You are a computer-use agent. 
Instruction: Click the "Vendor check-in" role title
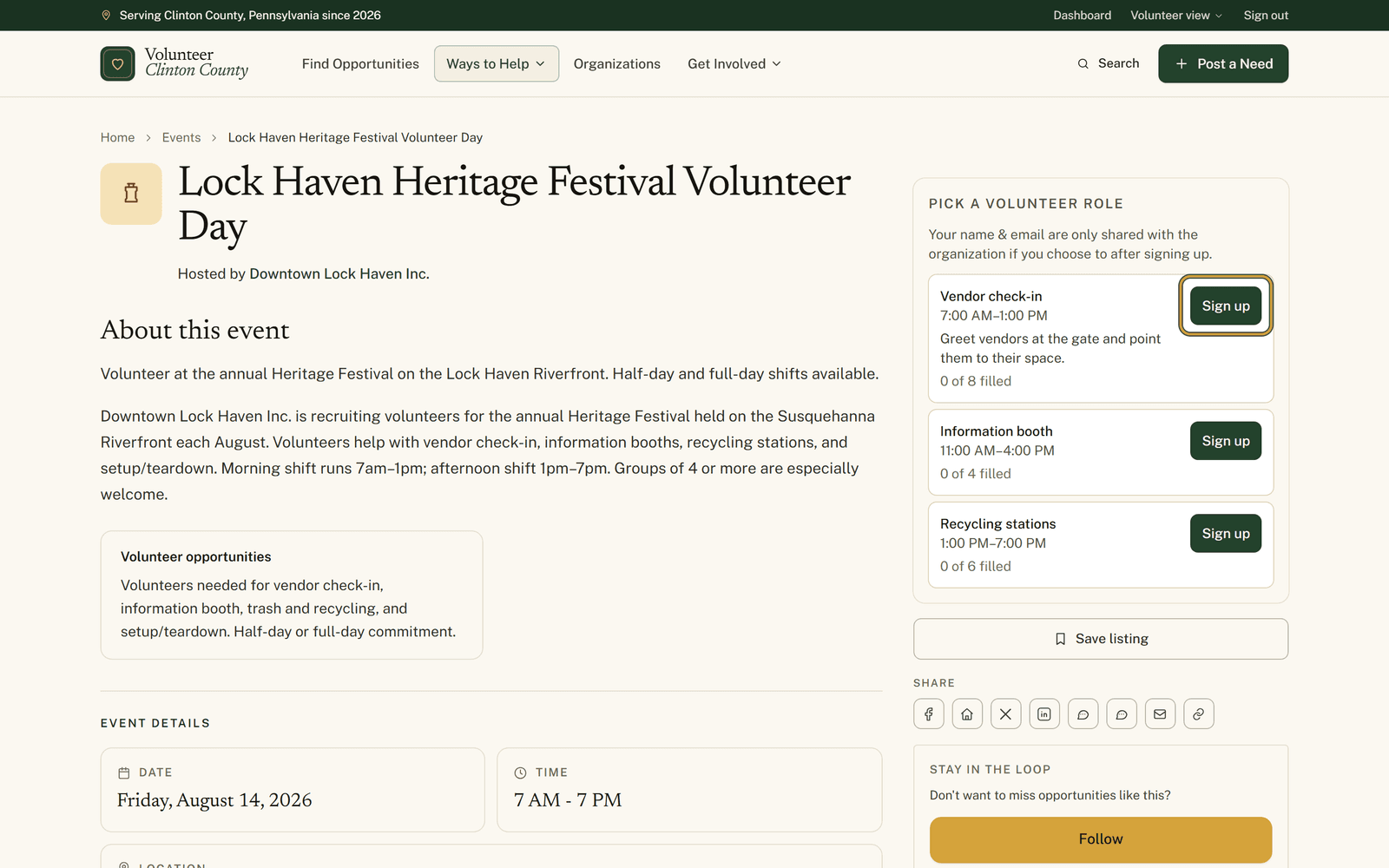click(x=991, y=296)
